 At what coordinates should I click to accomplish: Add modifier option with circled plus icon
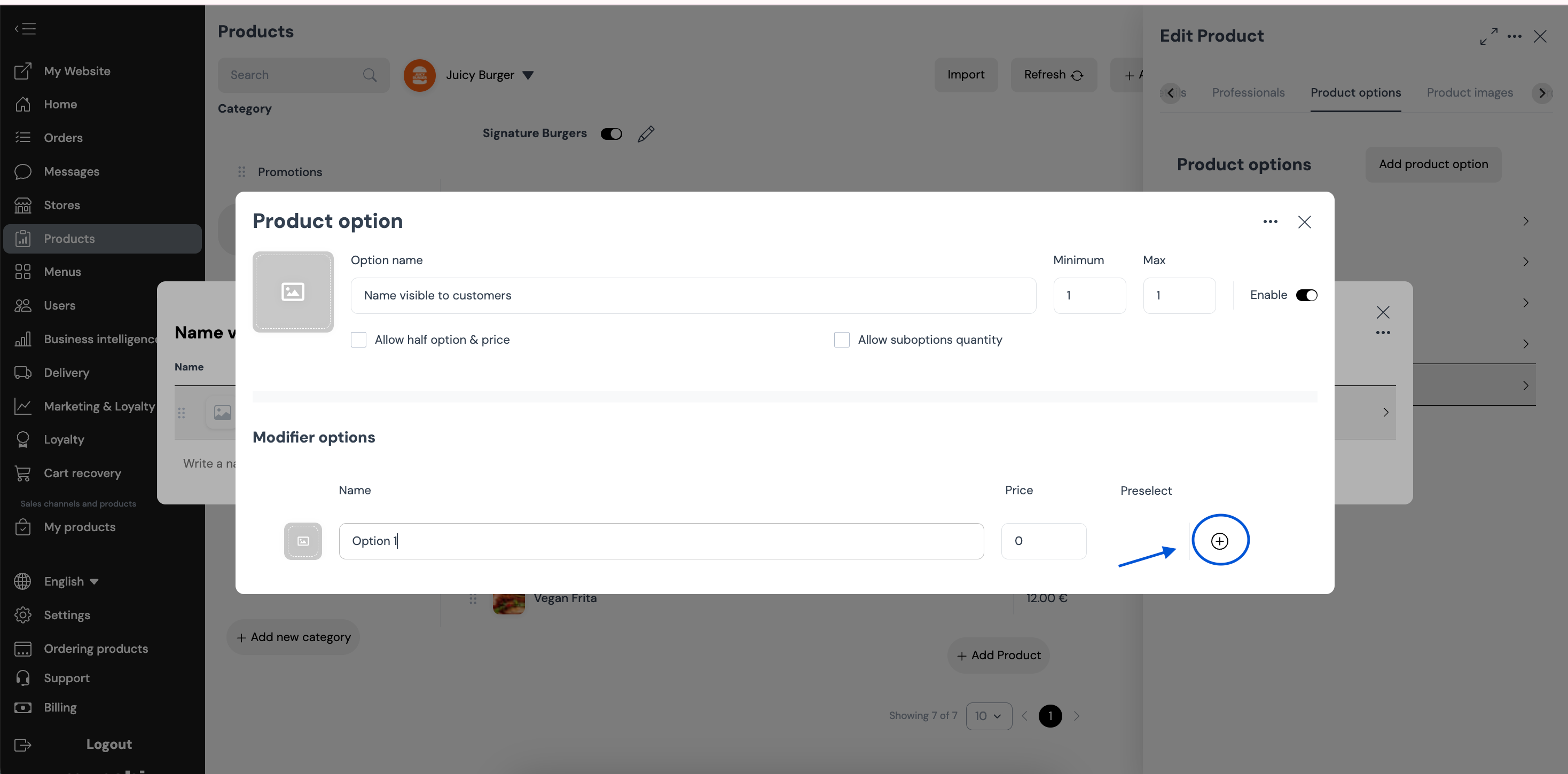(1219, 540)
